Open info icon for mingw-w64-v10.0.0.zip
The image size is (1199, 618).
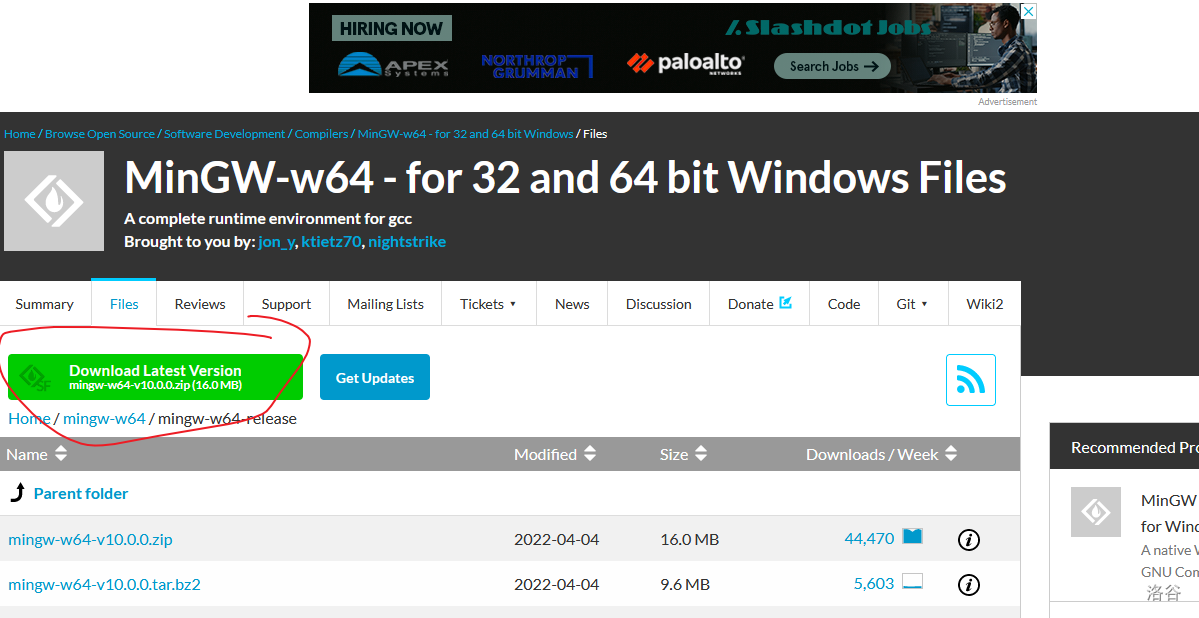969,540
